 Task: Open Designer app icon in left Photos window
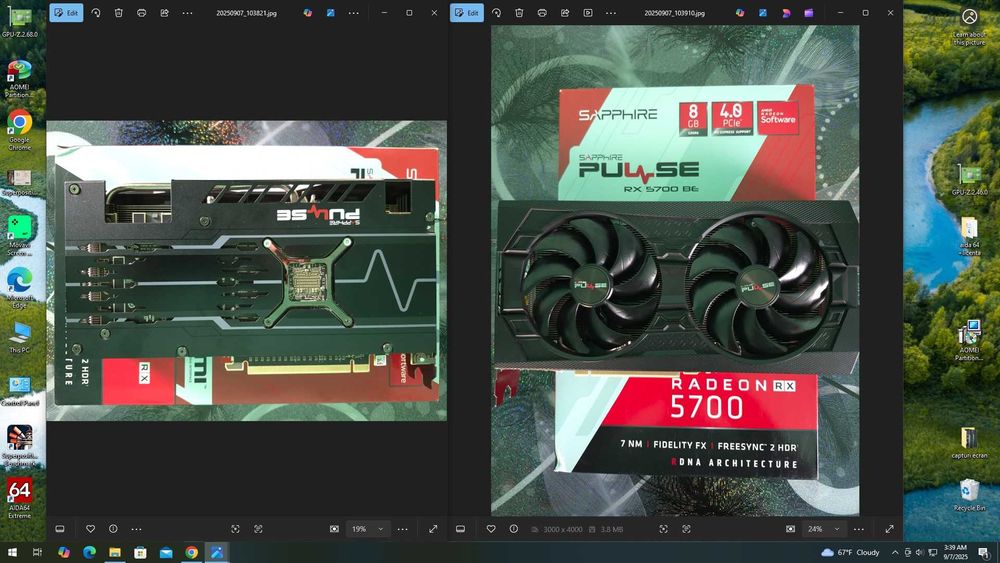point(330,13)
